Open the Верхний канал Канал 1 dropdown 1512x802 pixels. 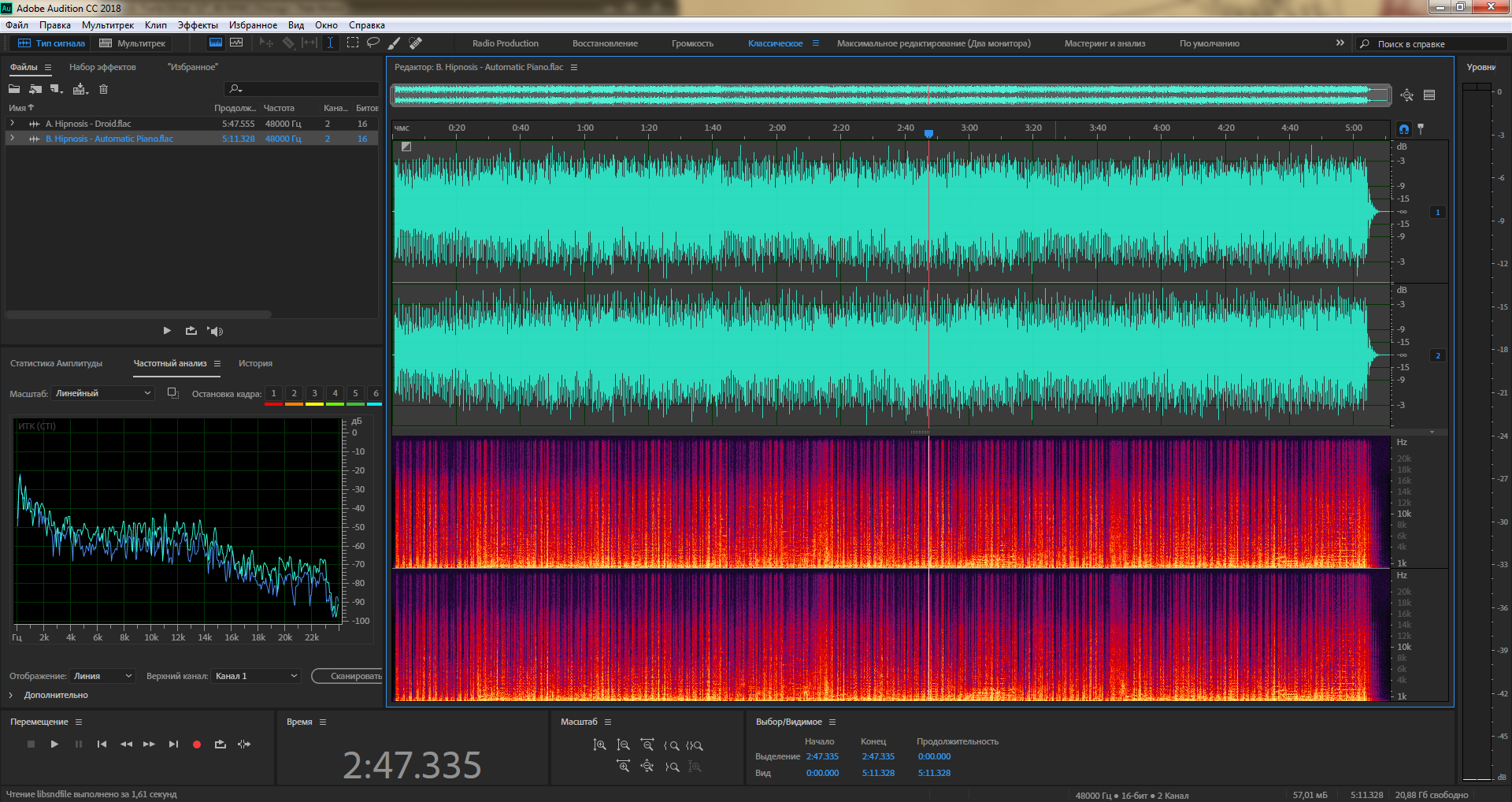(x=256, y=676)
